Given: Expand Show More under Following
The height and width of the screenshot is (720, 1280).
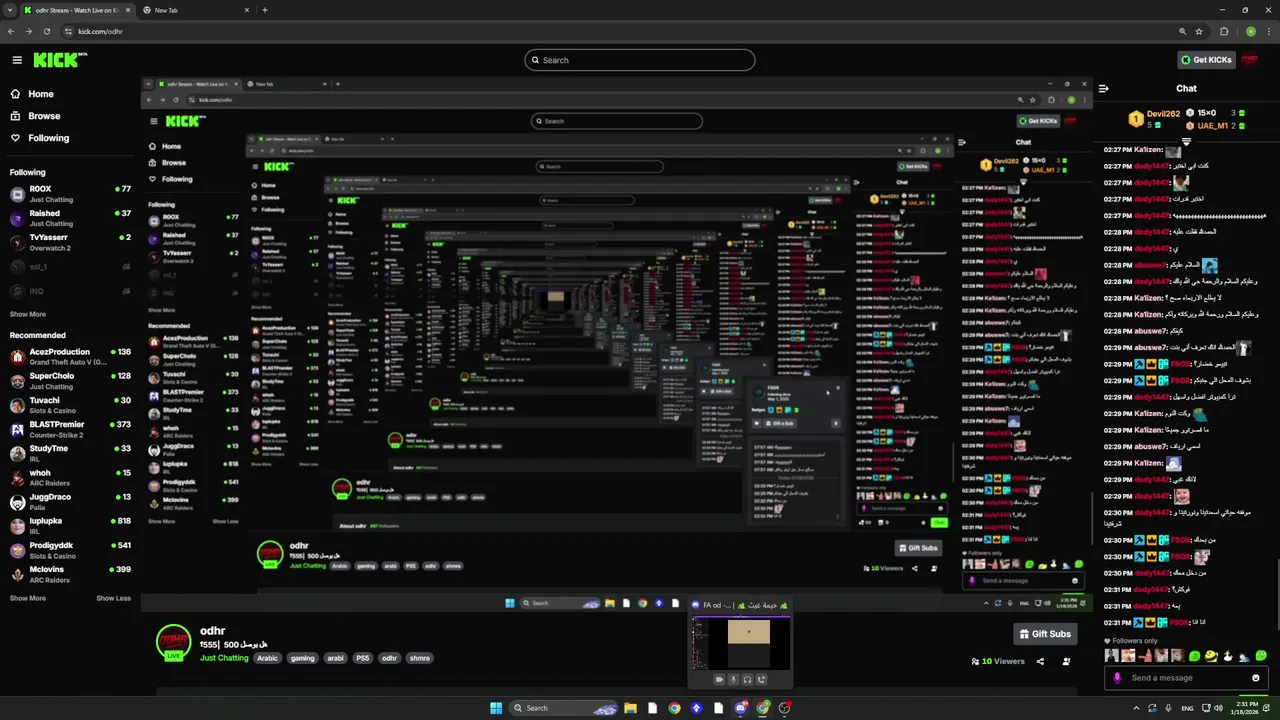Looking at the screenshot, I should click(28, 314).
